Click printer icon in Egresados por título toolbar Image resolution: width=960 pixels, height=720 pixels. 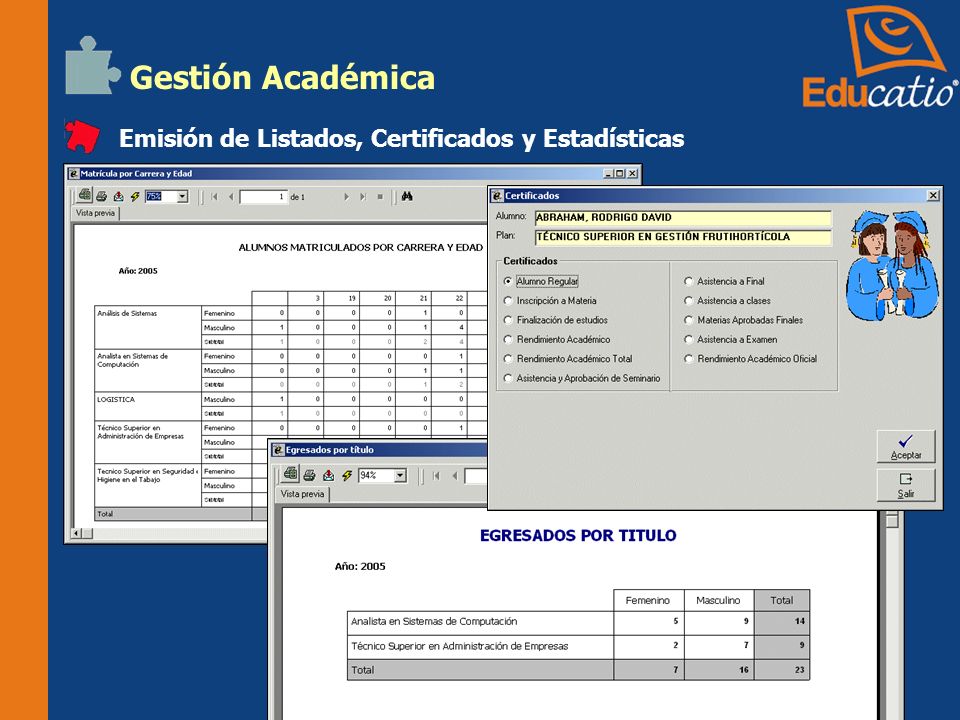coord(309,475)
